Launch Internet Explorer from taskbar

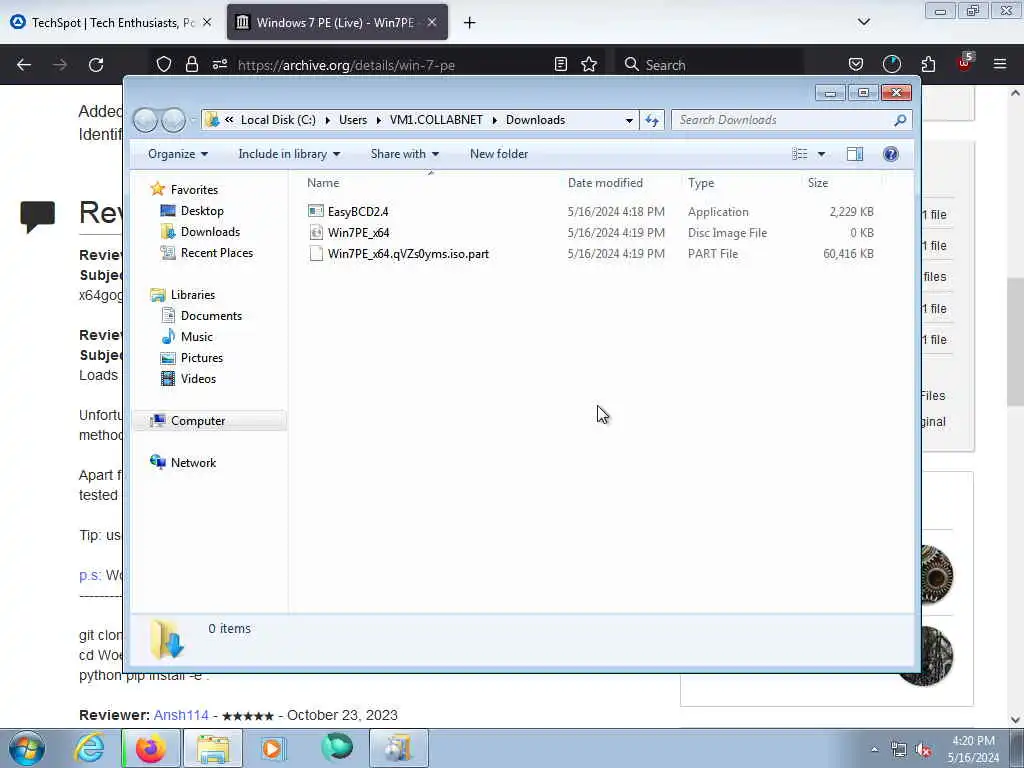(x=89, y=748)
